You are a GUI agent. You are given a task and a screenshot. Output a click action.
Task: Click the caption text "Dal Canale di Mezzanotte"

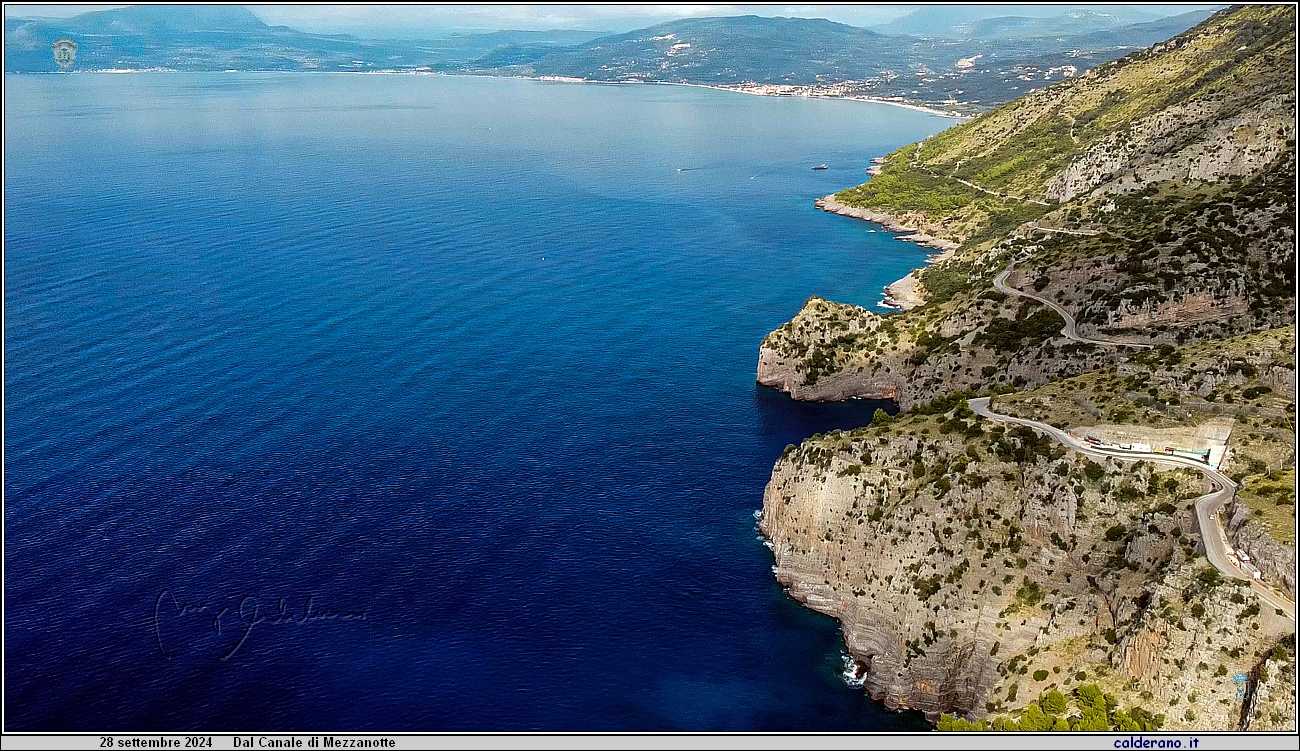(314, 742)
